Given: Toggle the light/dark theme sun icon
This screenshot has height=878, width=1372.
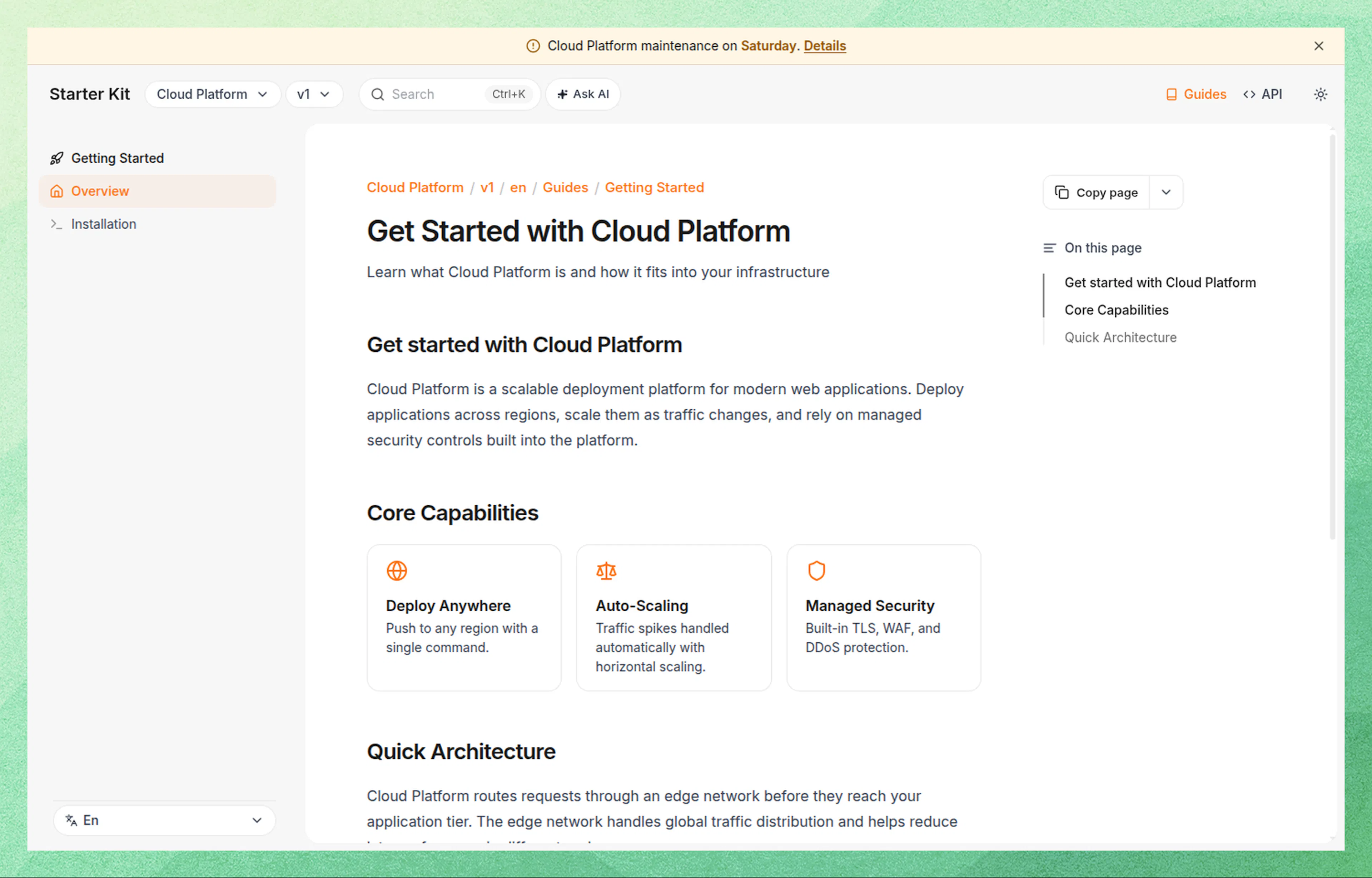Looking at the screenshot, I should point(1320,94).
